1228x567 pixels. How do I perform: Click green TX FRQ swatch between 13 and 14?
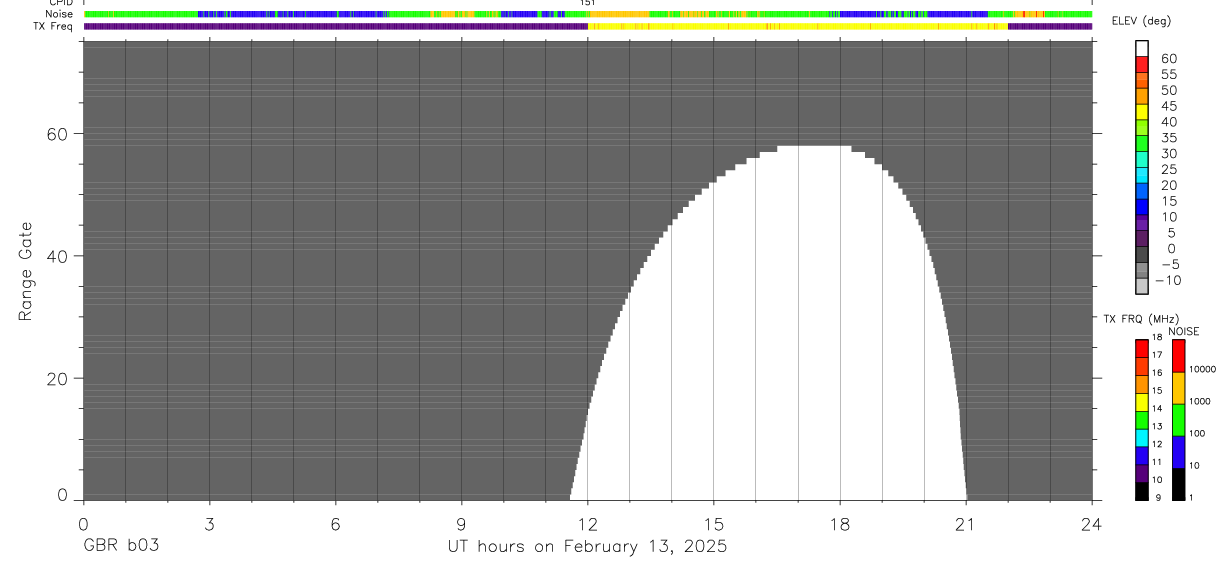tap(1141, 420)
